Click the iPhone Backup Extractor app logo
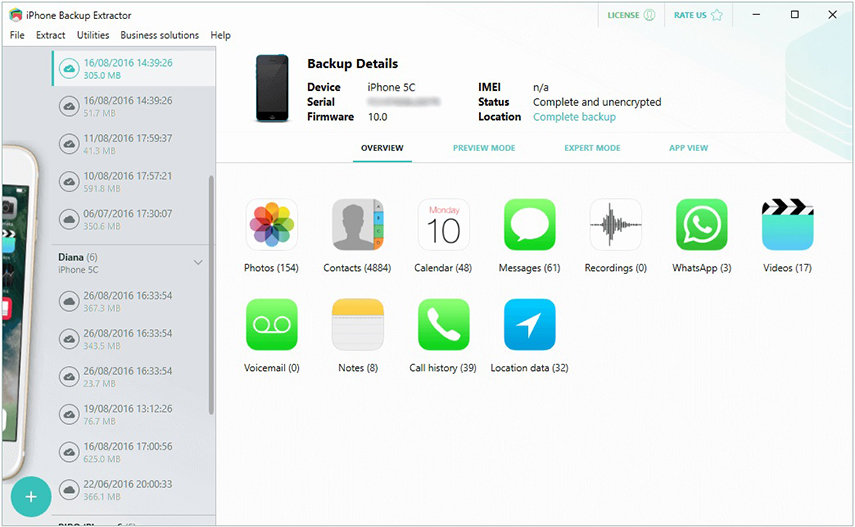 click(x=16, y=15)
